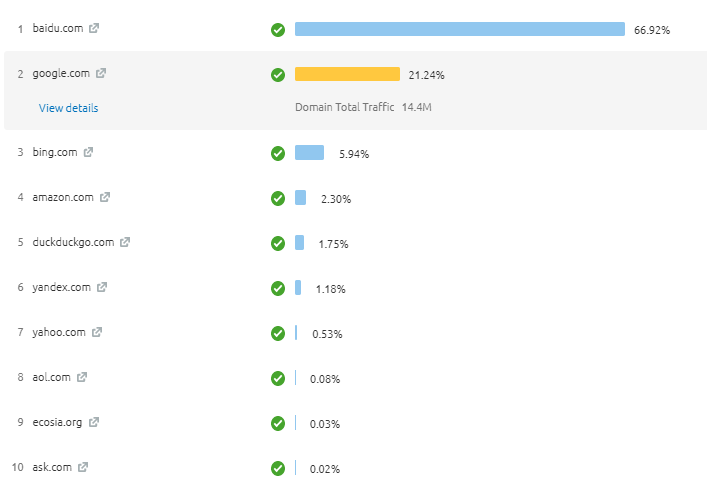Open google.com external link icon

(101, 73)
